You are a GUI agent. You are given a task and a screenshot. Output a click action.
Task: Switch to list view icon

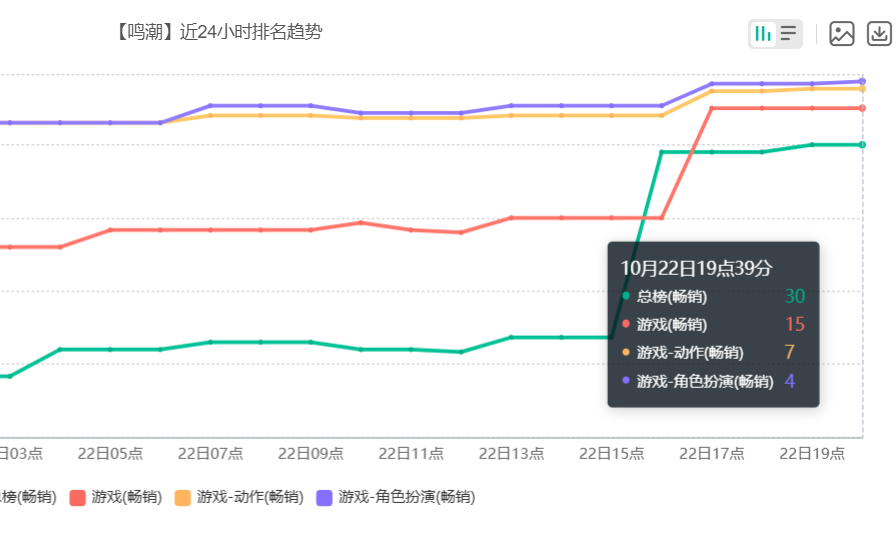789,34
